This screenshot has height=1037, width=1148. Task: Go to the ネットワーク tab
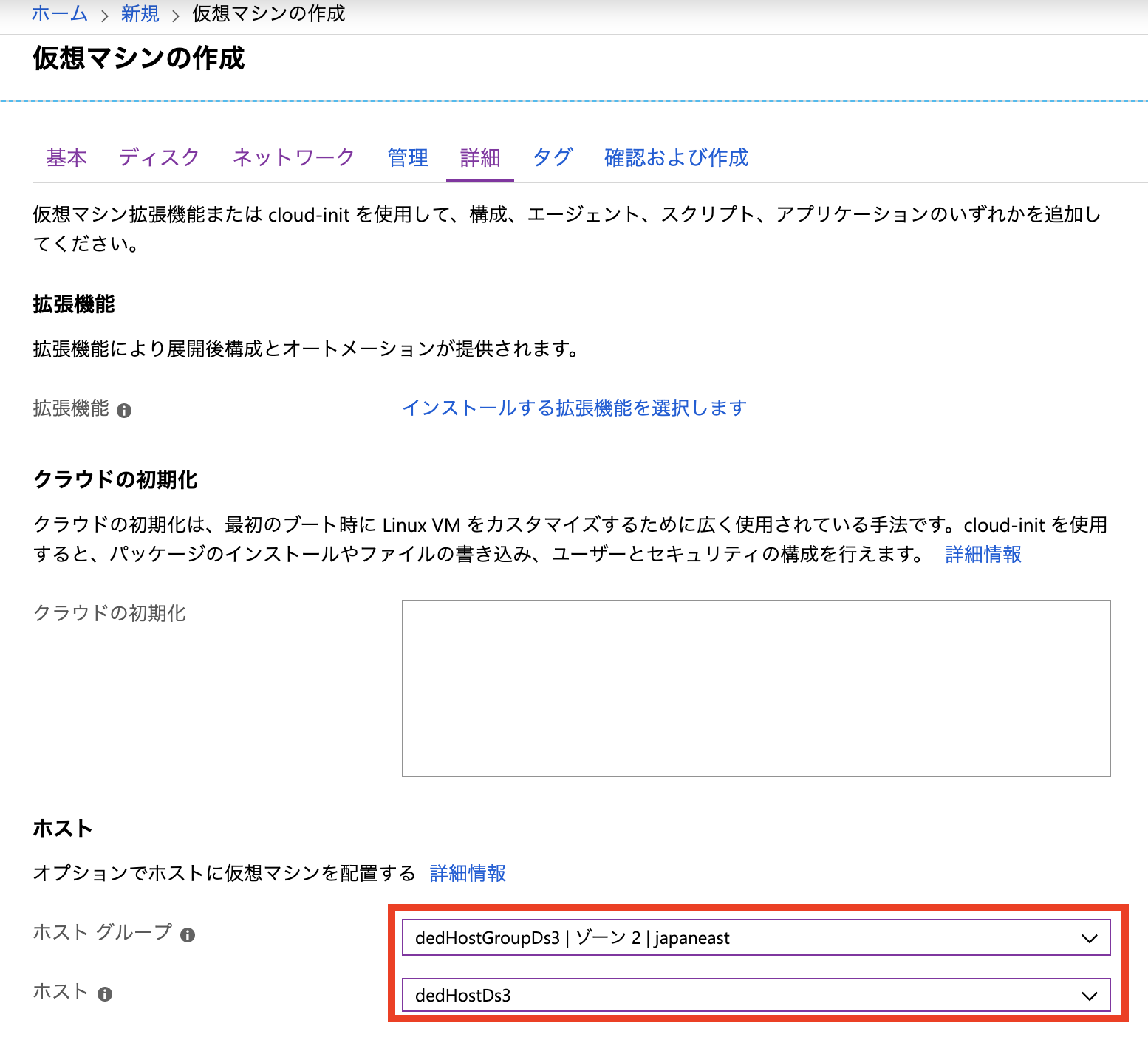coord(293,157)
